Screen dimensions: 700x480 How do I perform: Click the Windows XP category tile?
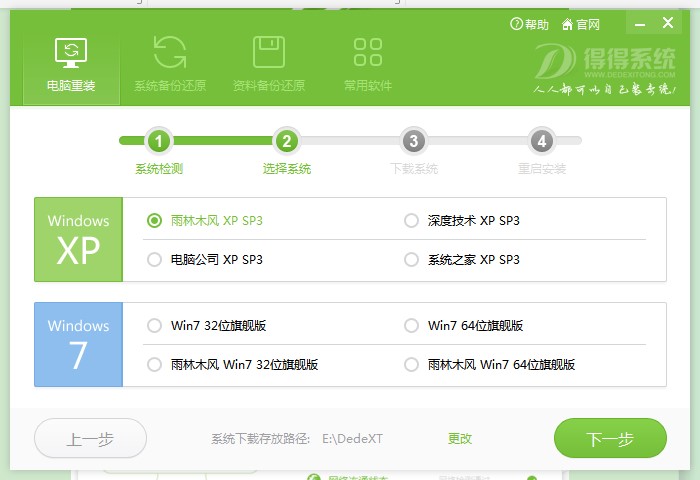click(x=79, y=239)
